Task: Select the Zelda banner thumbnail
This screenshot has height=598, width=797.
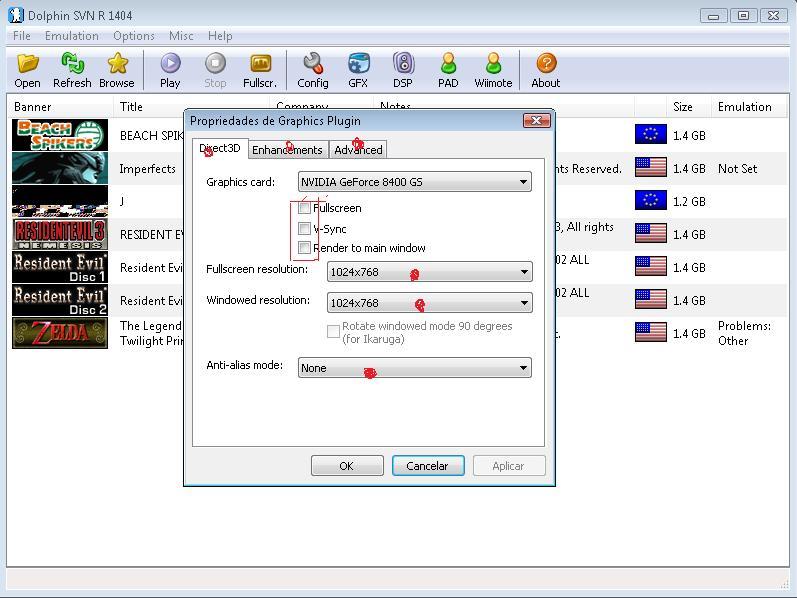Action: point(60,333)
